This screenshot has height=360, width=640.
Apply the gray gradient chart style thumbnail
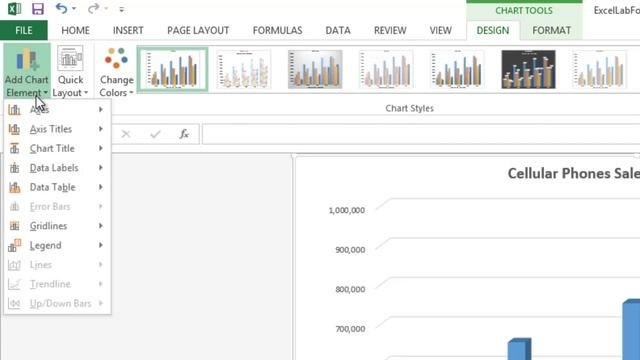click(315, 69)
